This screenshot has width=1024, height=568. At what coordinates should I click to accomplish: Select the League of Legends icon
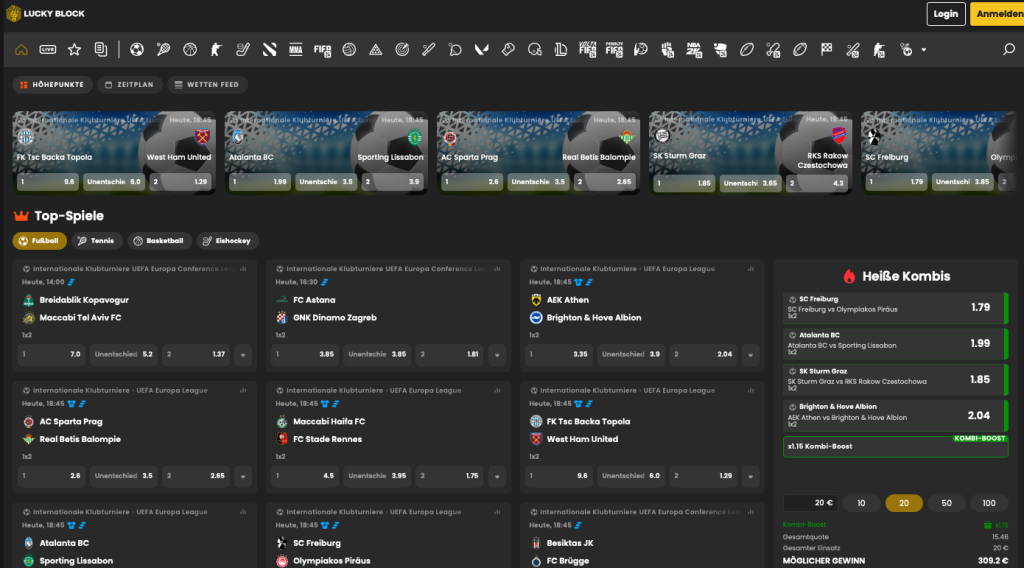click(x=561, y=50)
